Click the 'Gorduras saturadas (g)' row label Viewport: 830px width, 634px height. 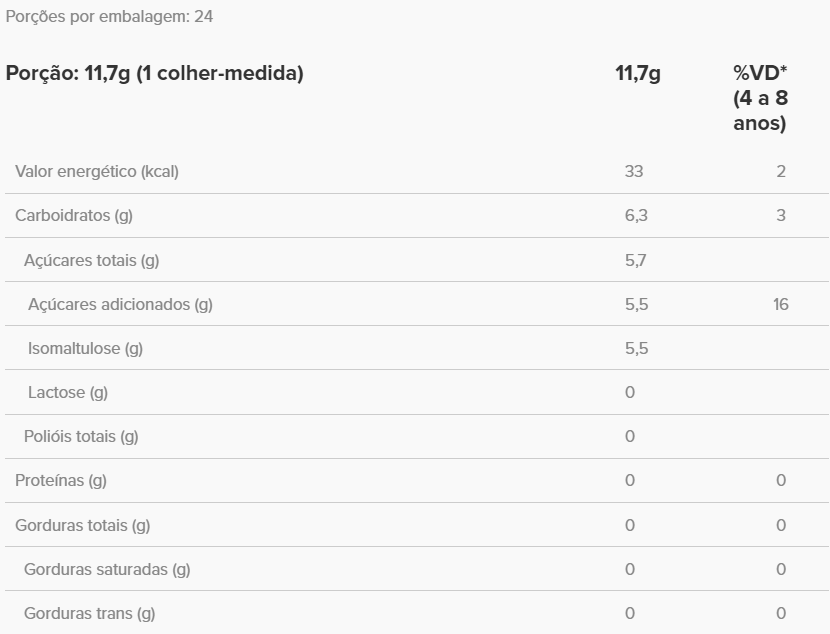pyautogui.click(x=107, y=569)
